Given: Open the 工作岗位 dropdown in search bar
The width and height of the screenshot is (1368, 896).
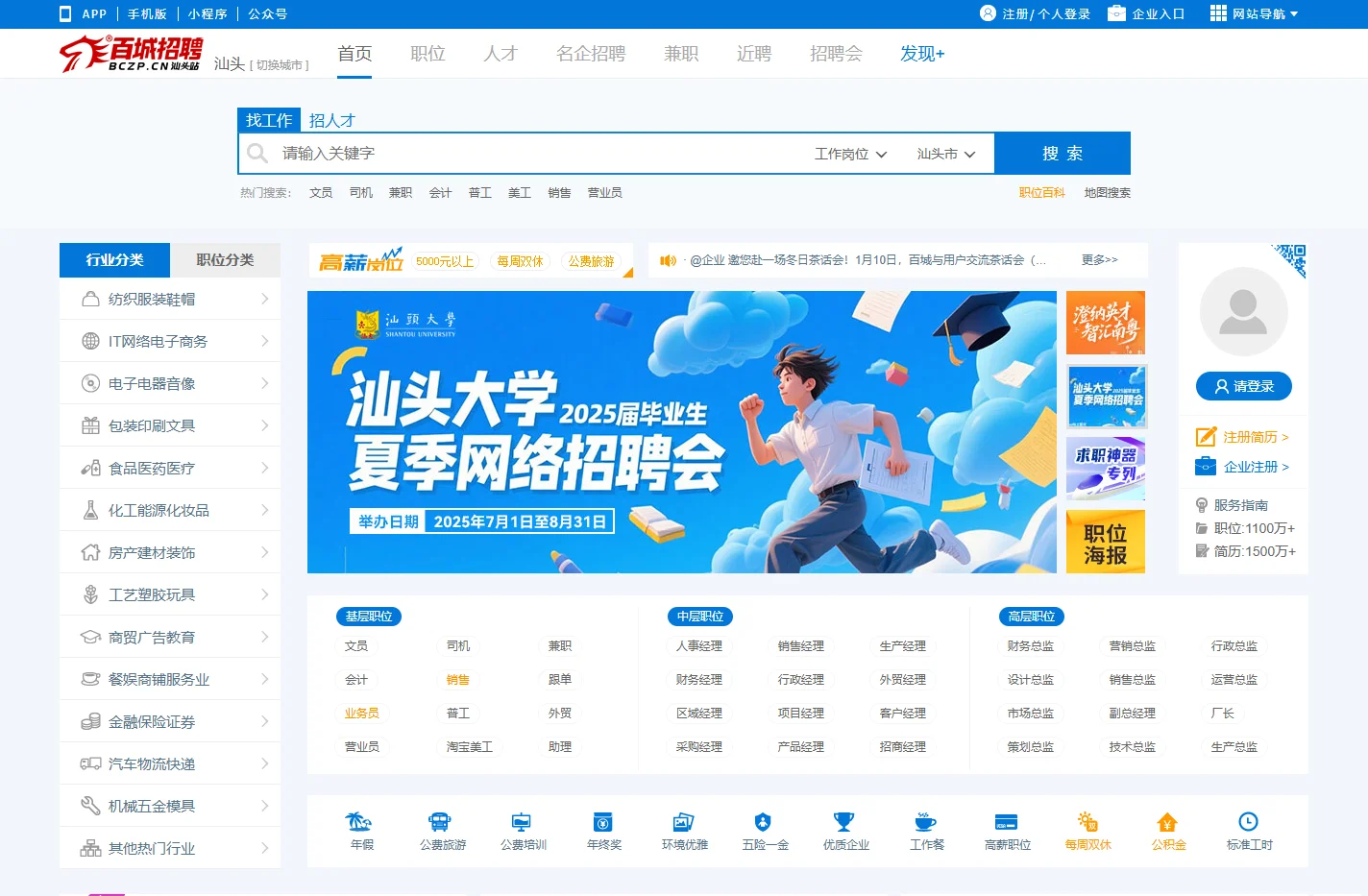Looking at the screenshot, I should (x=850, y=154).
